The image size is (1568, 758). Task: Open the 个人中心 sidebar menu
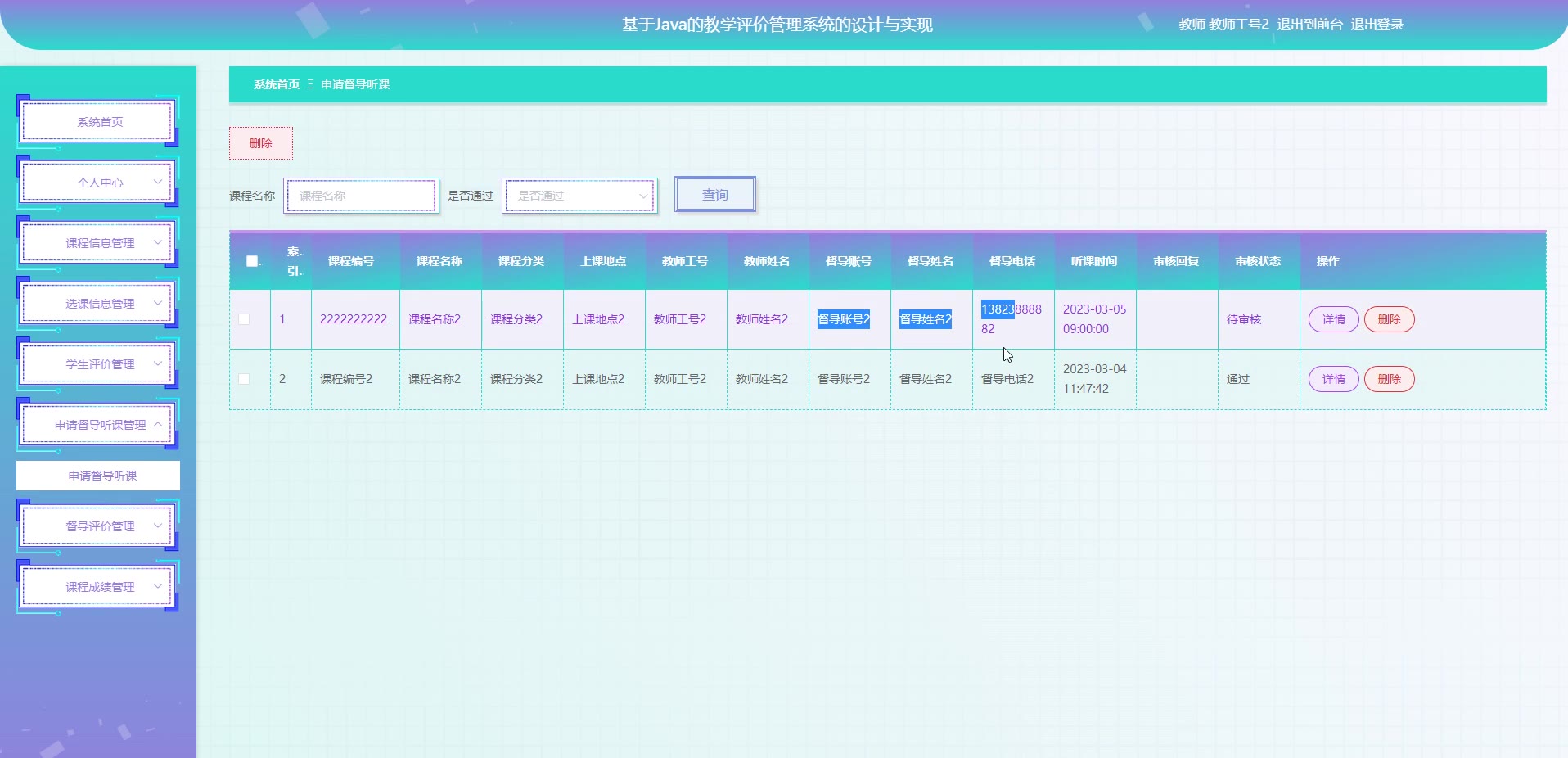click(98, 183)
